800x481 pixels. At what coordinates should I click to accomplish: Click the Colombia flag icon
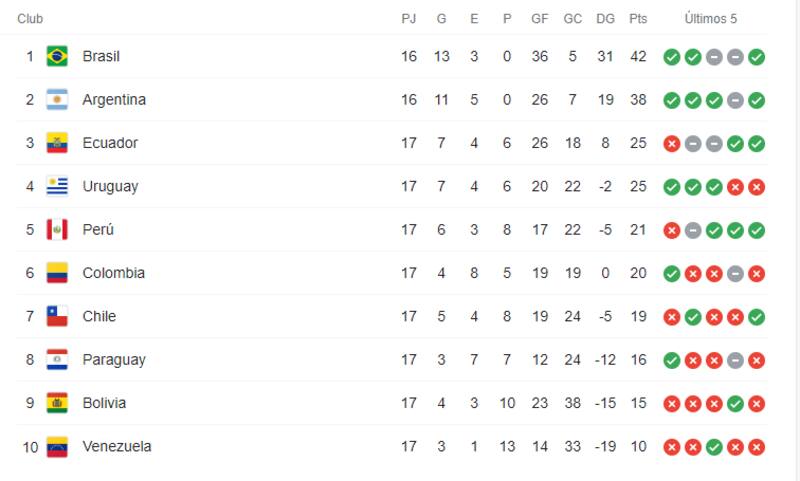(57, 273)
